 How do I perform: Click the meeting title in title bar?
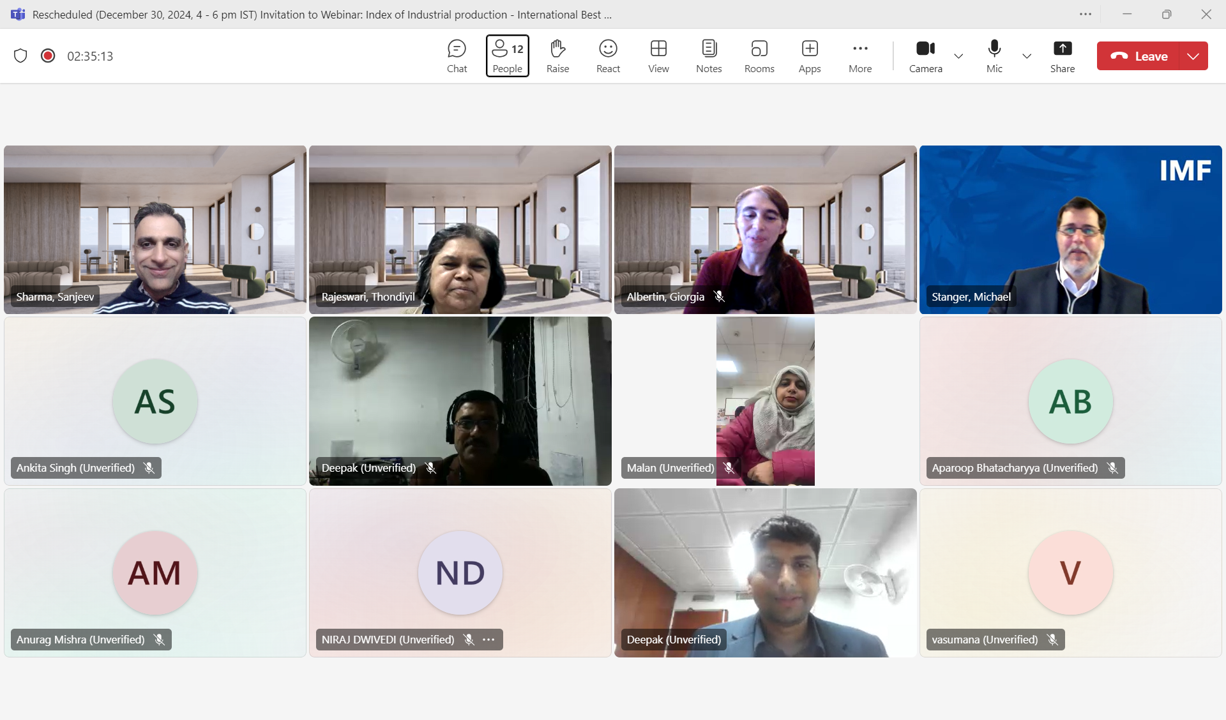tap(322, 14)
